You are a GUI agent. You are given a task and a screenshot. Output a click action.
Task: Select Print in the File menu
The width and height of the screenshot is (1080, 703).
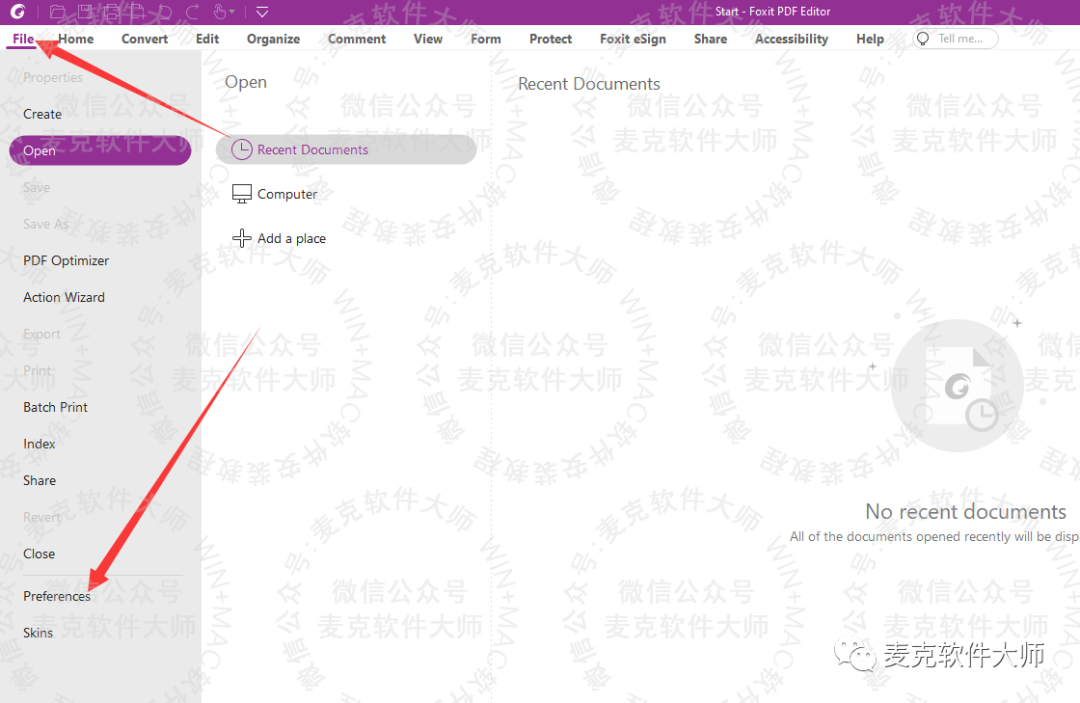[37, 370]
